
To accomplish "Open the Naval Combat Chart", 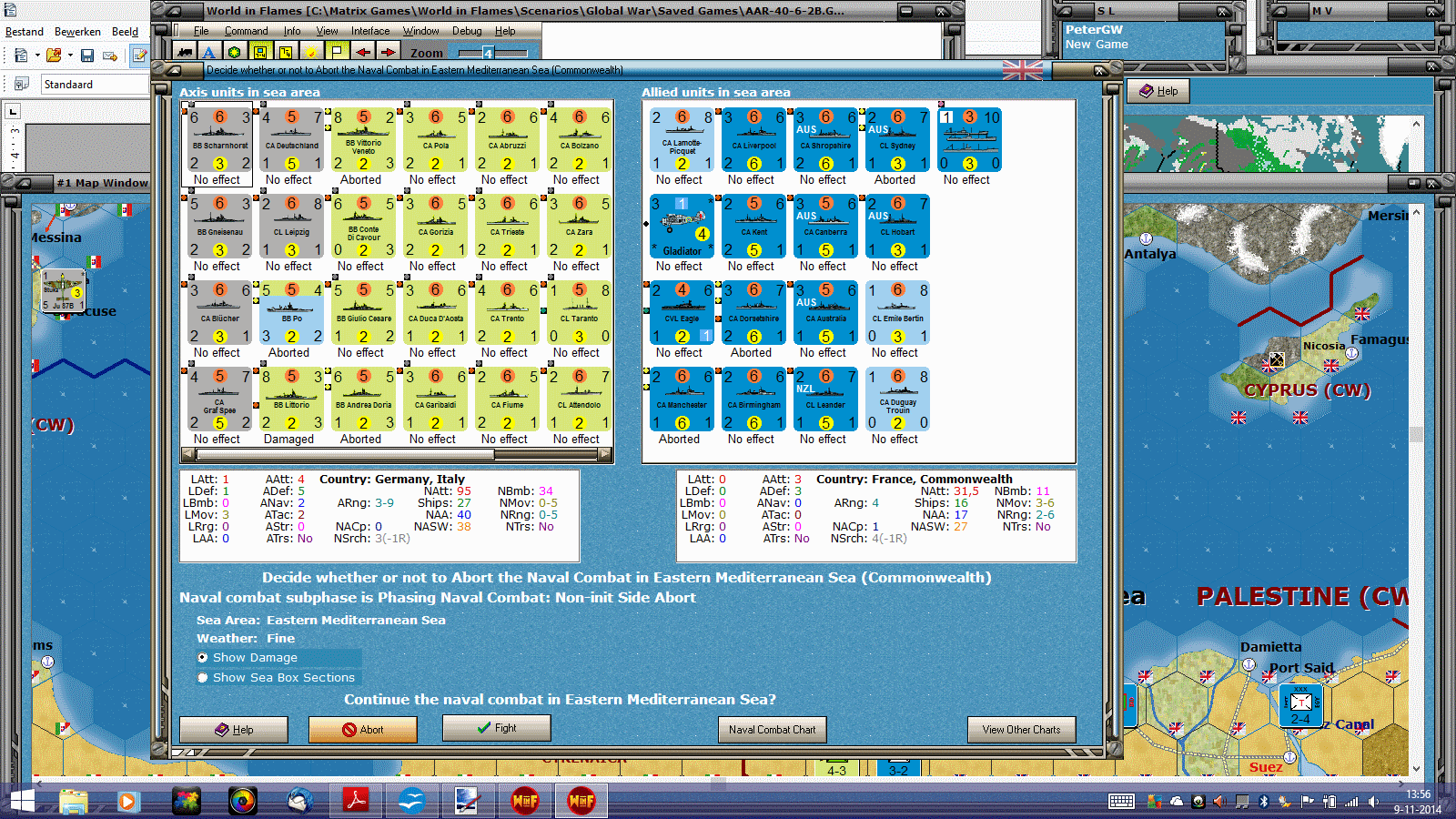I will point(772,729).
